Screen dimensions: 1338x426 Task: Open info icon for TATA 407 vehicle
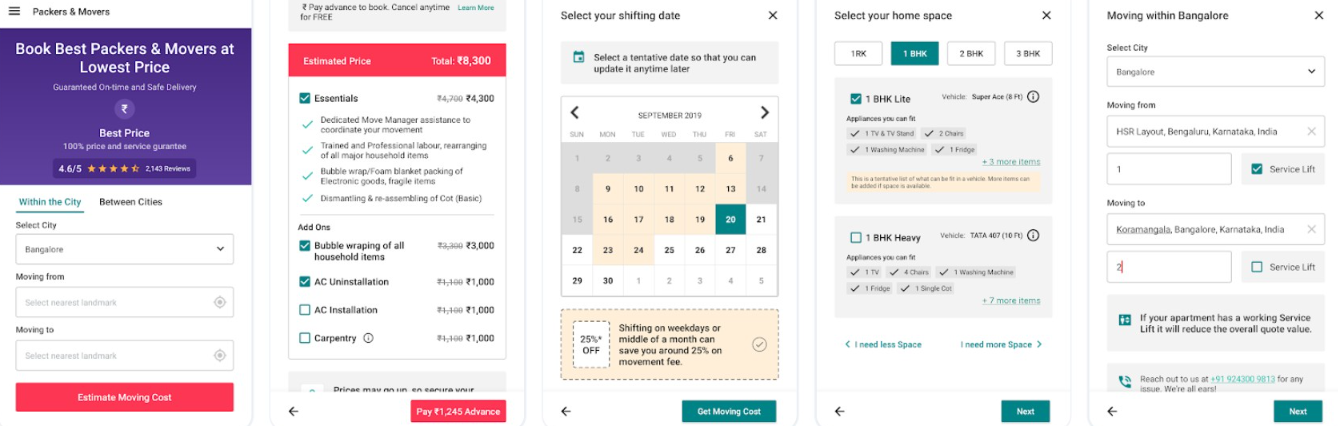click(x=1033, y=236)
